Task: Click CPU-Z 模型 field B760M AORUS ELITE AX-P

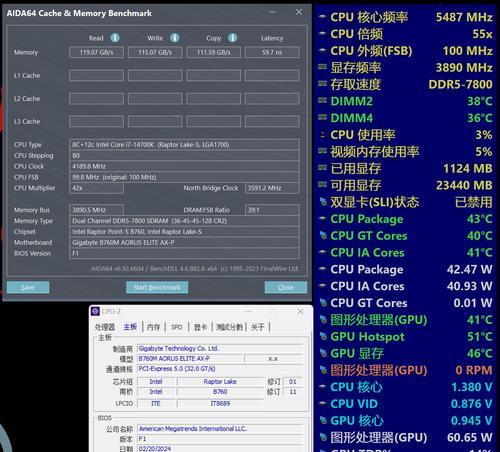Action: (x=190, y=359)
